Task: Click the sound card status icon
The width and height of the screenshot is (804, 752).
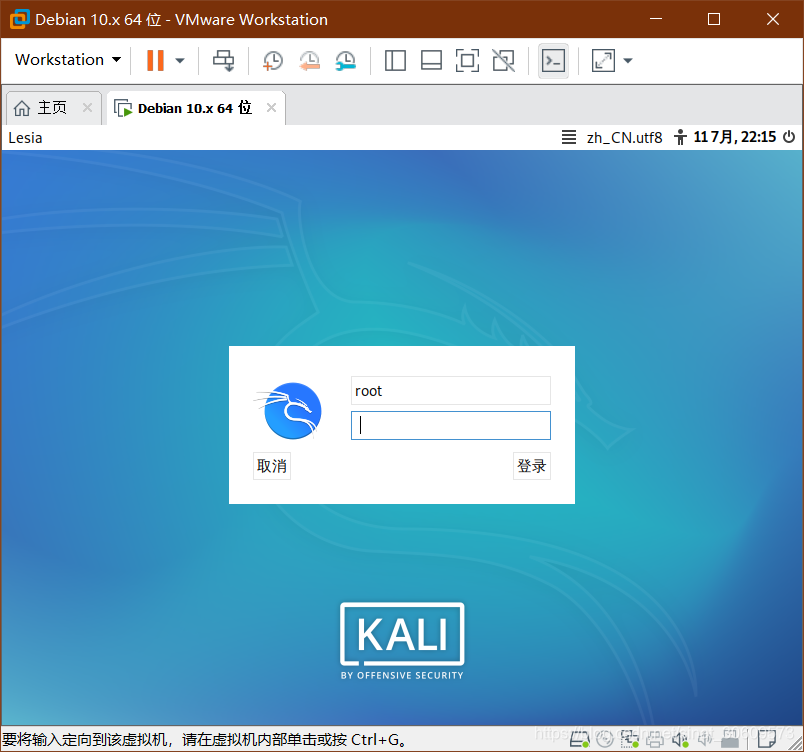Action: pyautogui.click(x=680, y=739)
